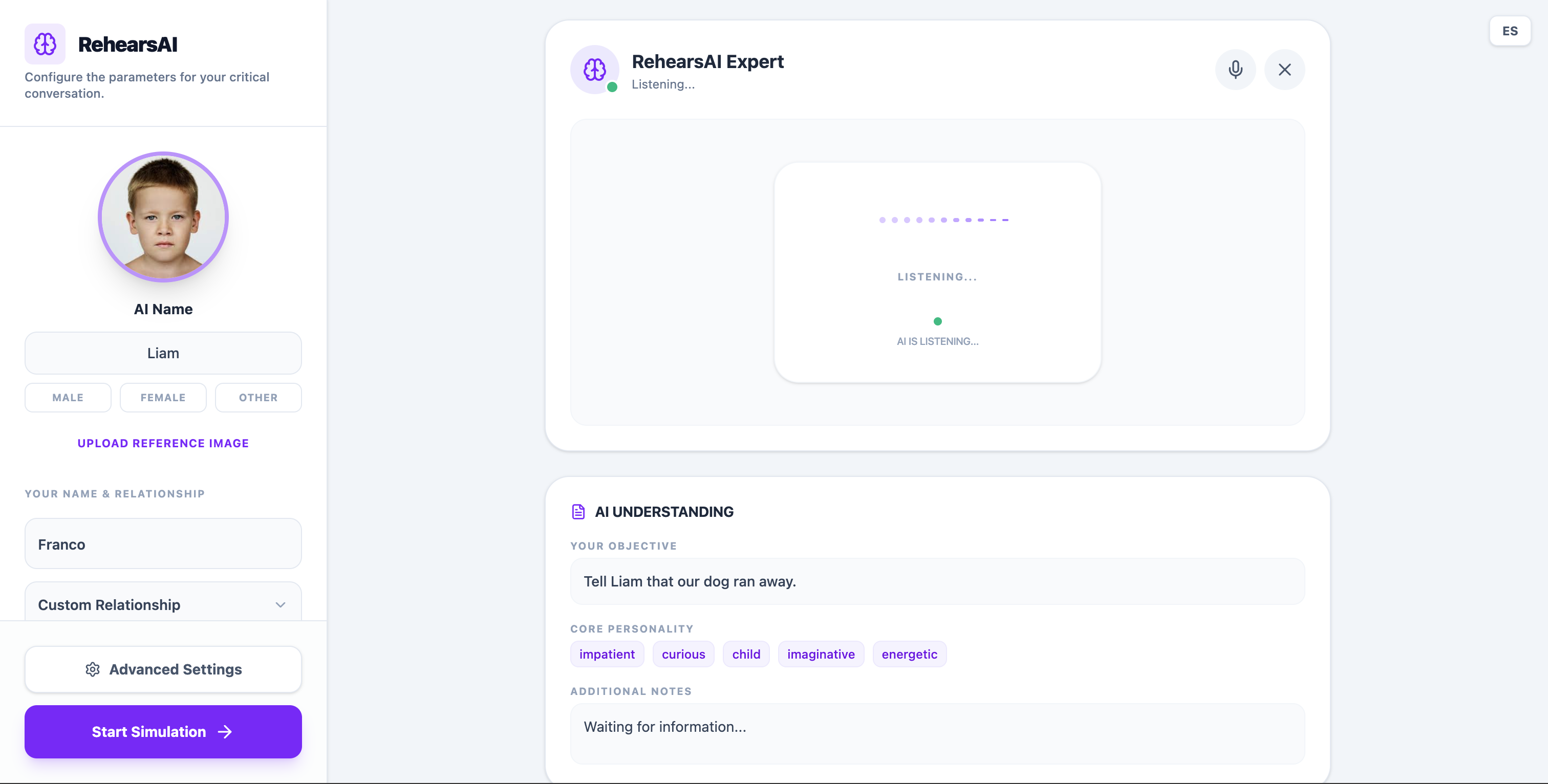The height and width of the screenshot is (784, 1548).
Task: Click the AI Name field containing Liam
Action: [163, 353]
